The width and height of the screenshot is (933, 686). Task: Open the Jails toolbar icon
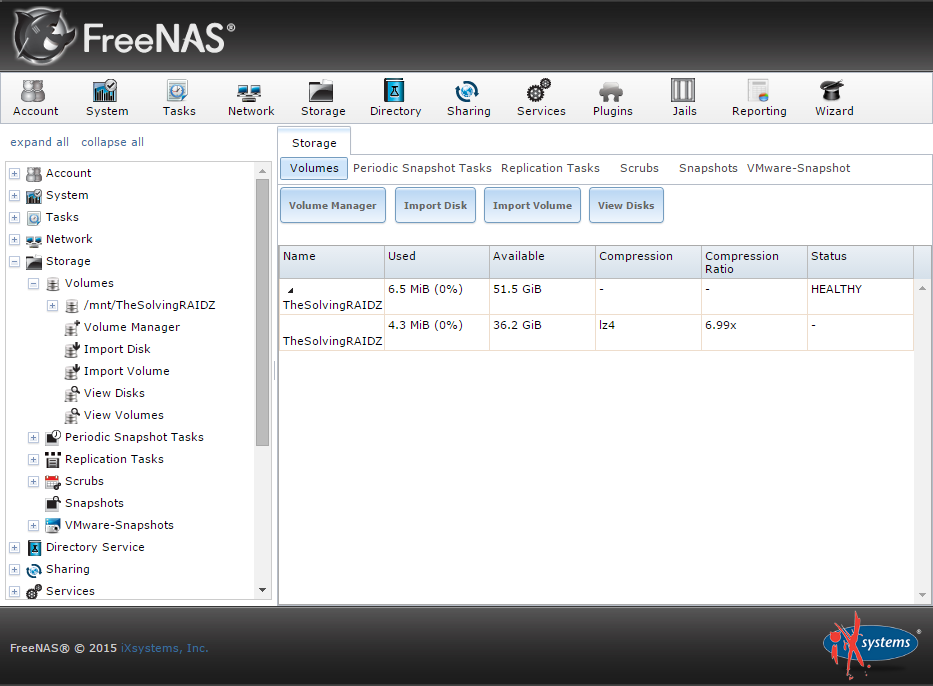[684, 98]
